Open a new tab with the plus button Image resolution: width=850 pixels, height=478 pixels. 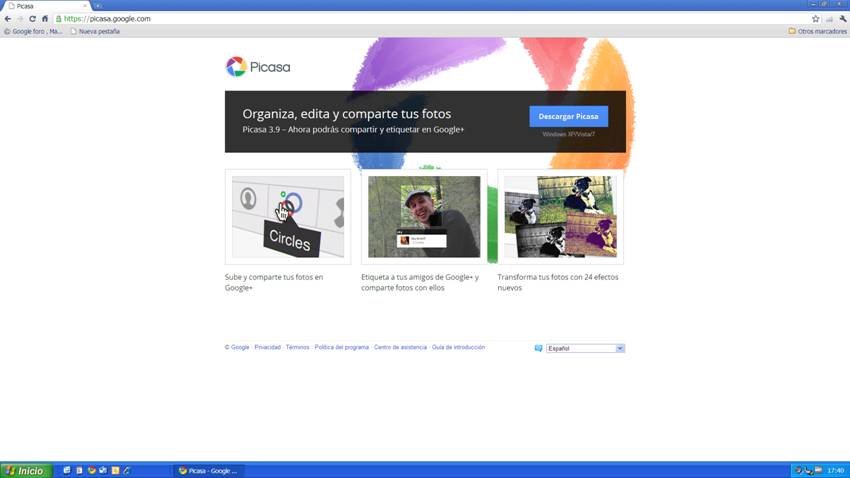[x=98, y=5]
